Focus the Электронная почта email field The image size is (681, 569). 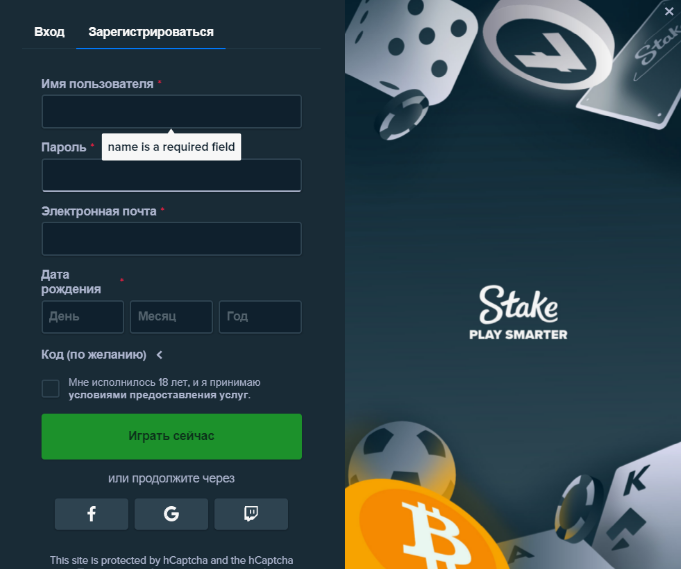(x=172, y=238)
